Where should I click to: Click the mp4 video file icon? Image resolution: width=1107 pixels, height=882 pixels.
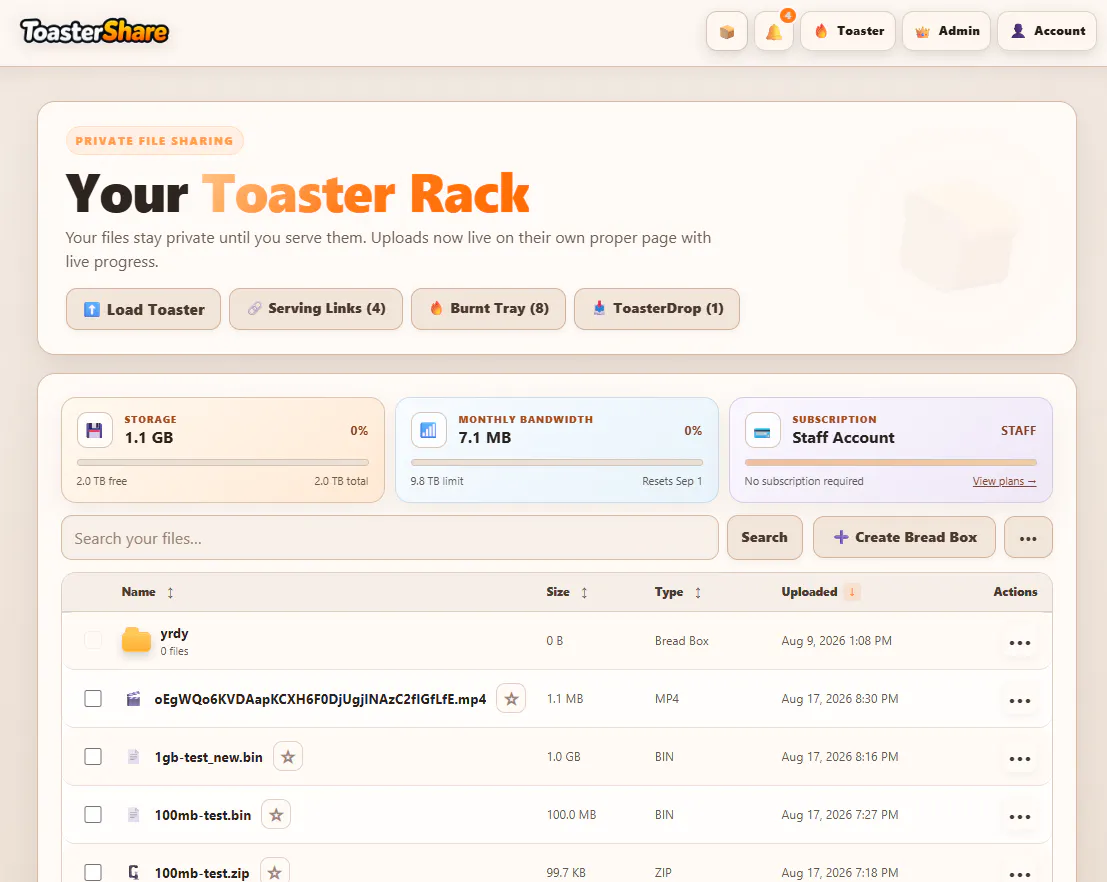pos(133,698)
